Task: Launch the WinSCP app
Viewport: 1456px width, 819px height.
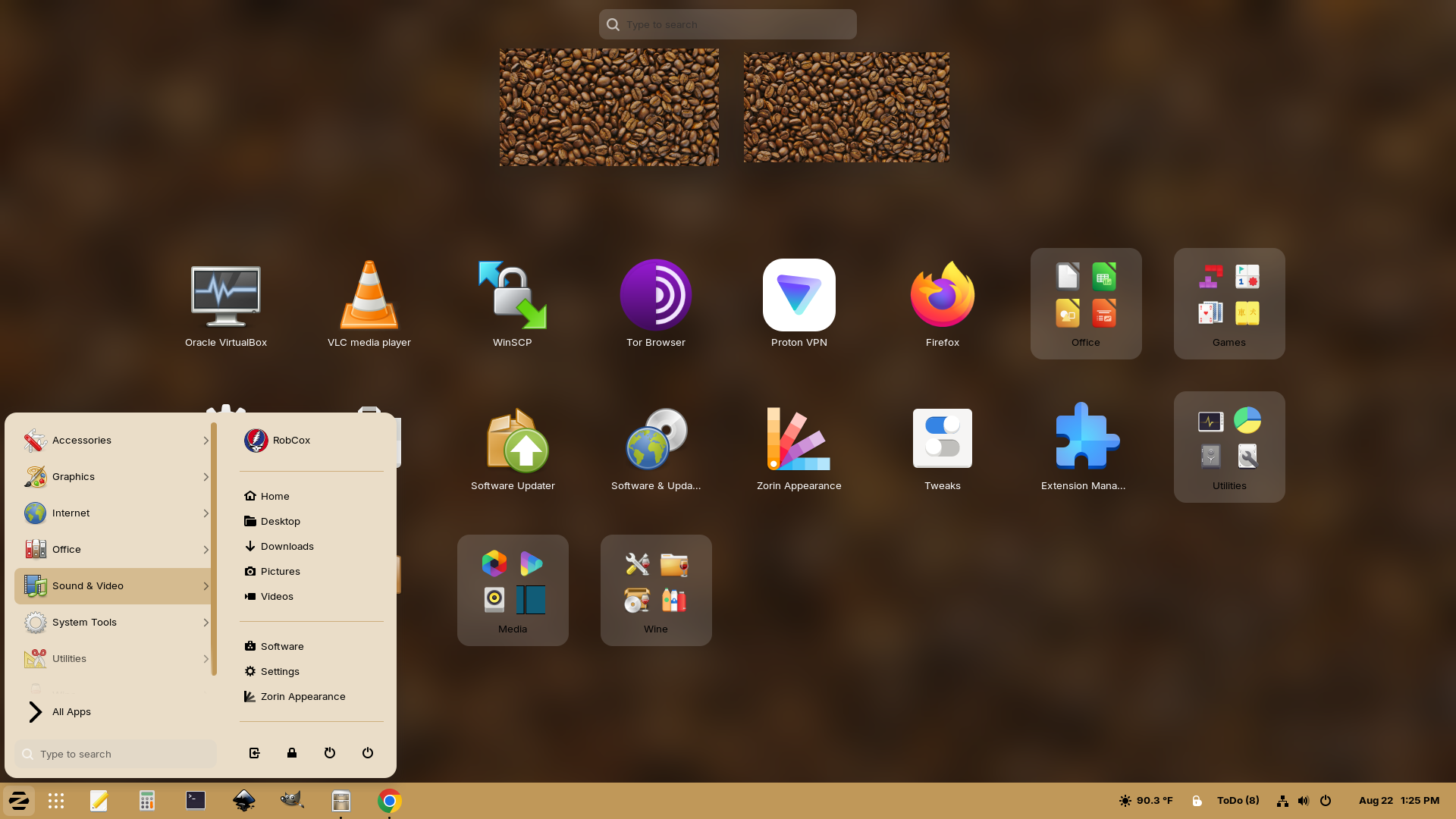Action: point(512,303)
